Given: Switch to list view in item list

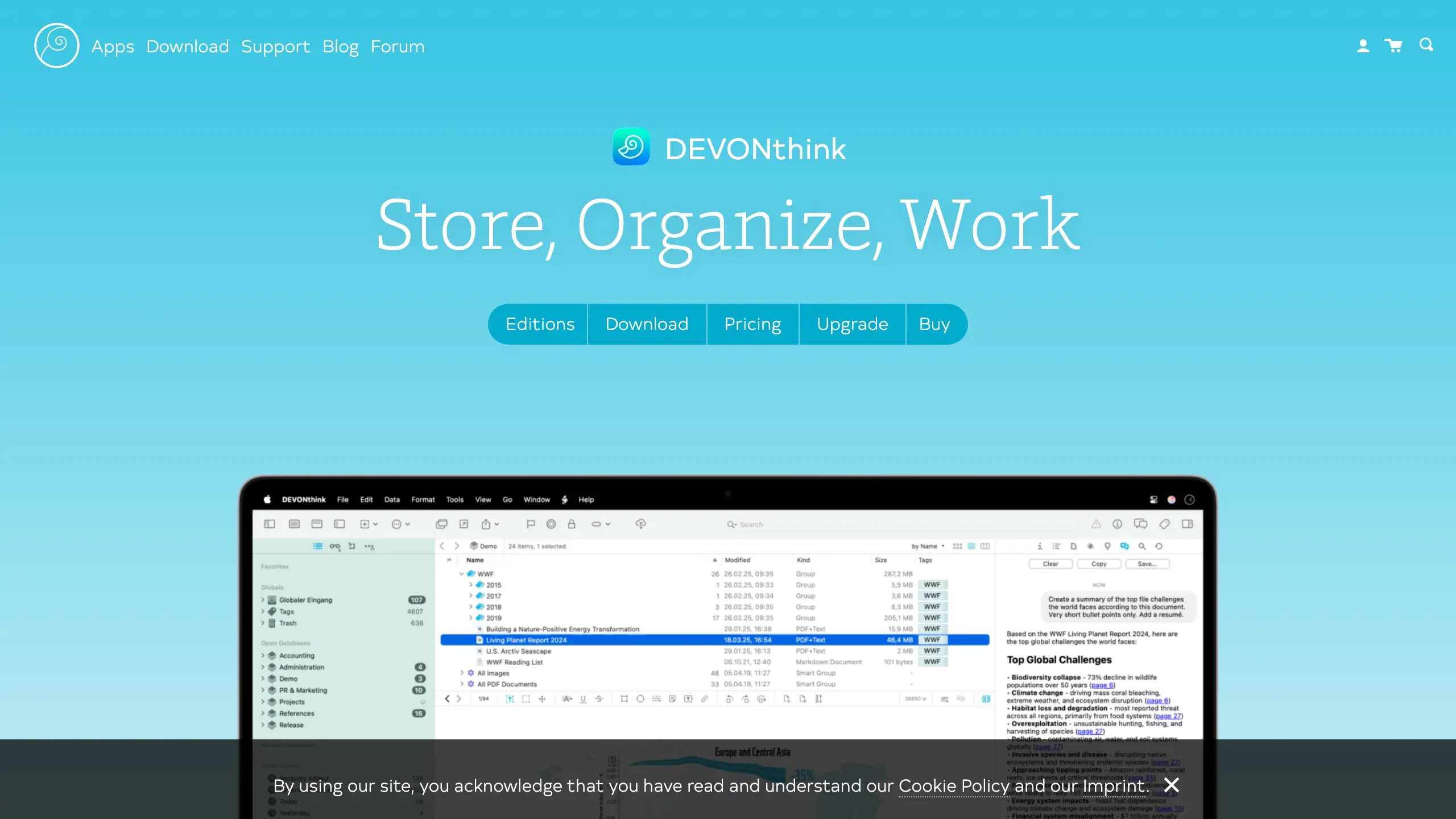Looking at the screenshot, I should pyautogui.click(x=971, y=546).
